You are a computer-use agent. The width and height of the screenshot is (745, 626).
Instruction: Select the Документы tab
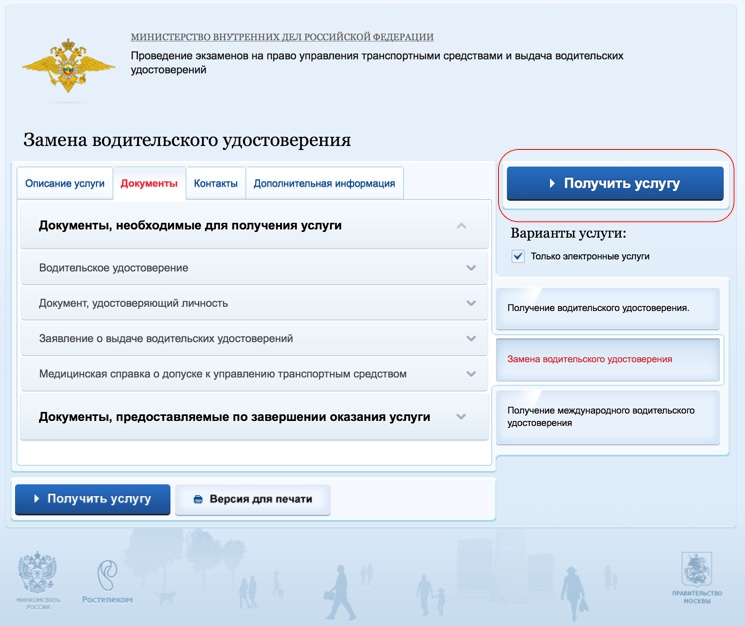pos(149,184)
